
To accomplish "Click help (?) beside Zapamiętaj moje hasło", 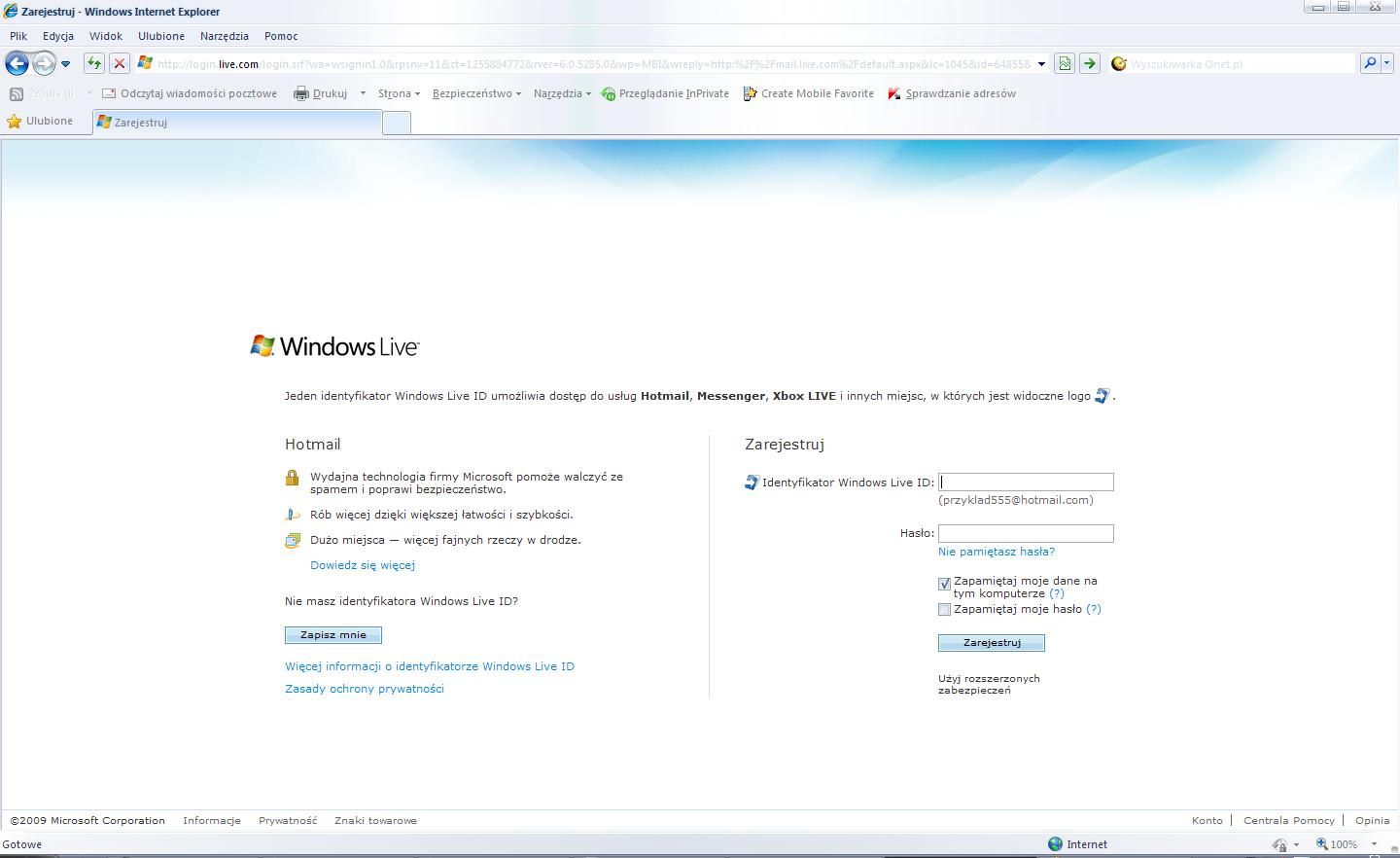I will click(1094, 609).
